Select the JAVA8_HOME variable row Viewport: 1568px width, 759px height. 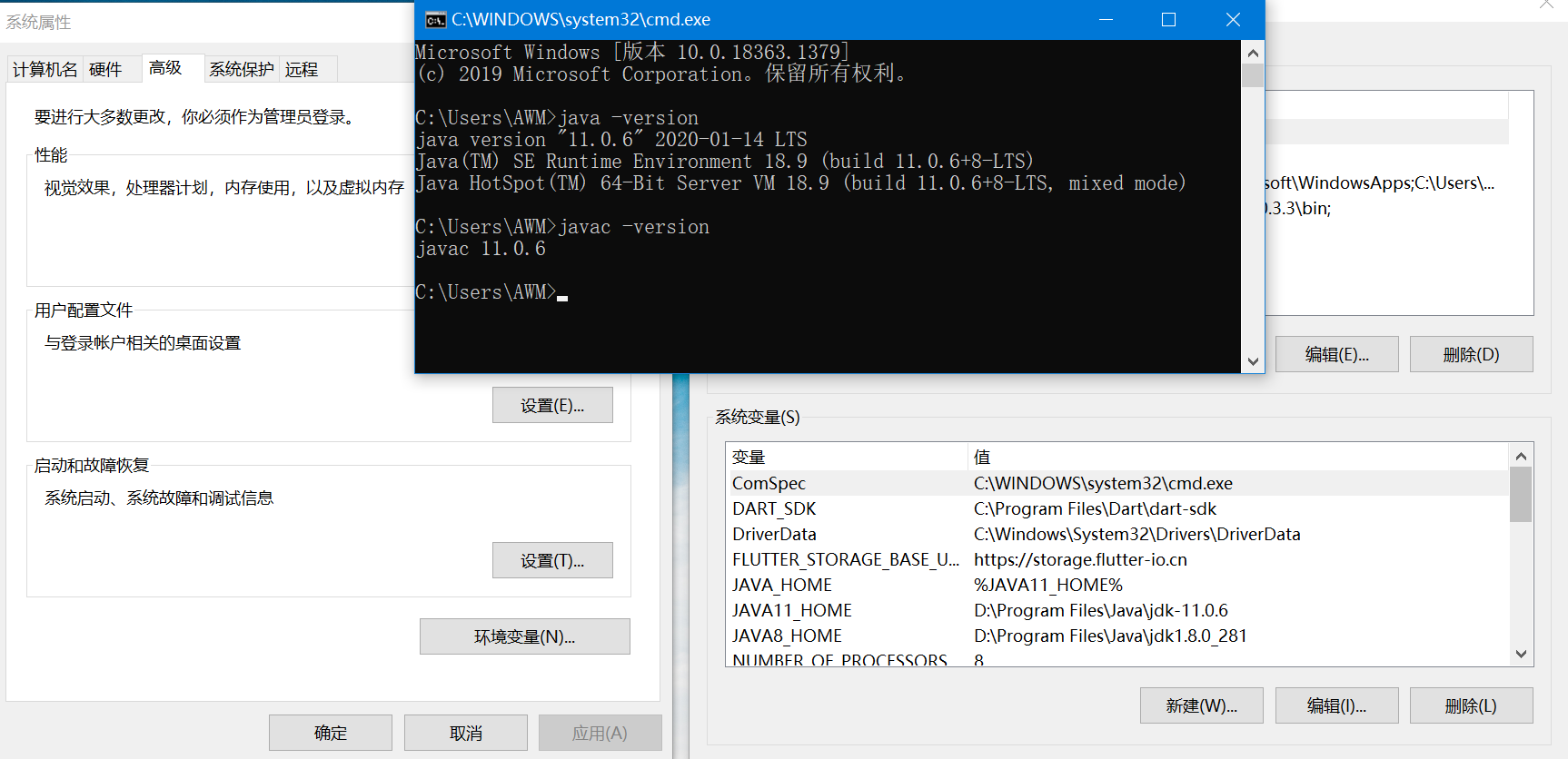point(1117,636)
